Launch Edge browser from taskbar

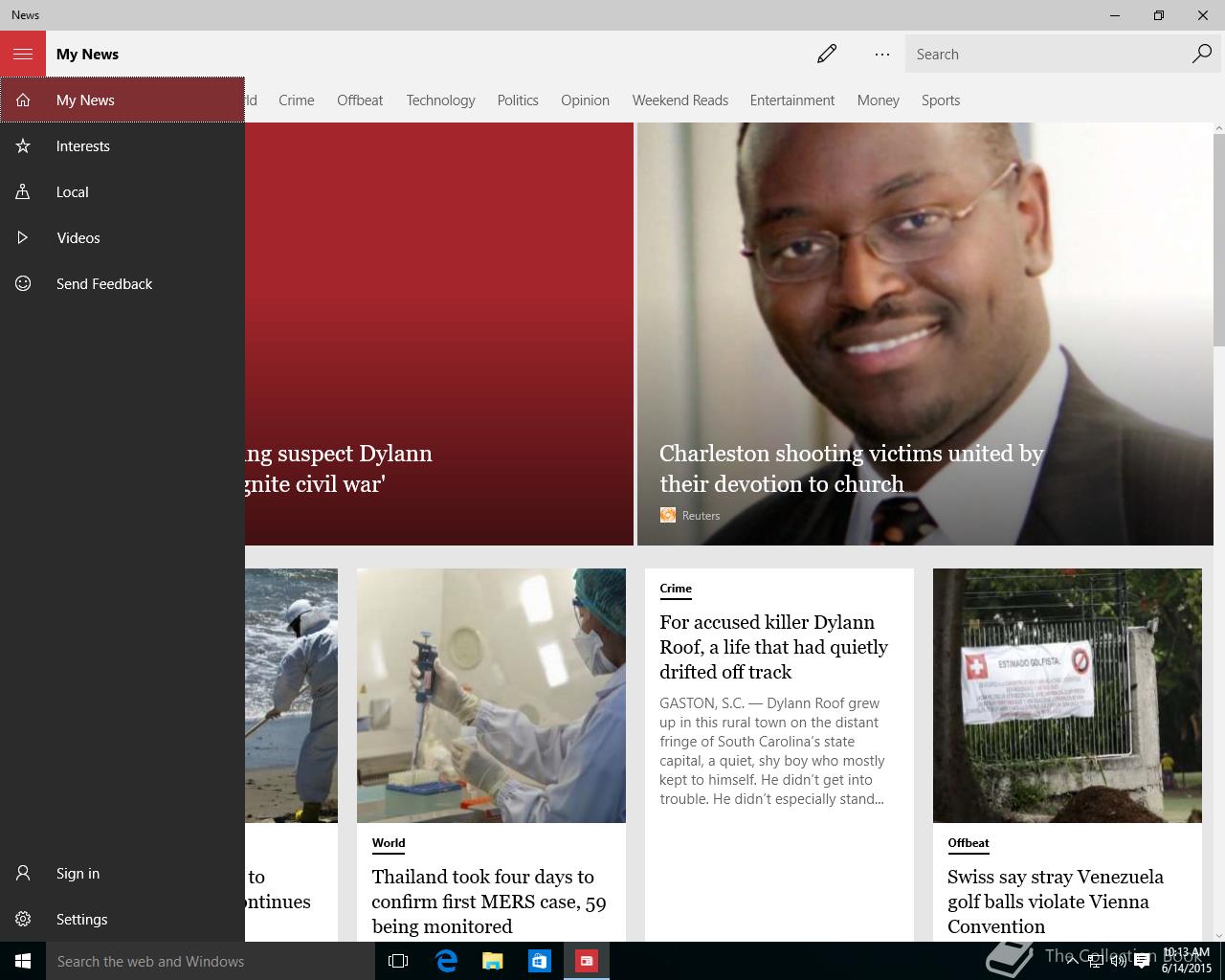tap(446, 961)
